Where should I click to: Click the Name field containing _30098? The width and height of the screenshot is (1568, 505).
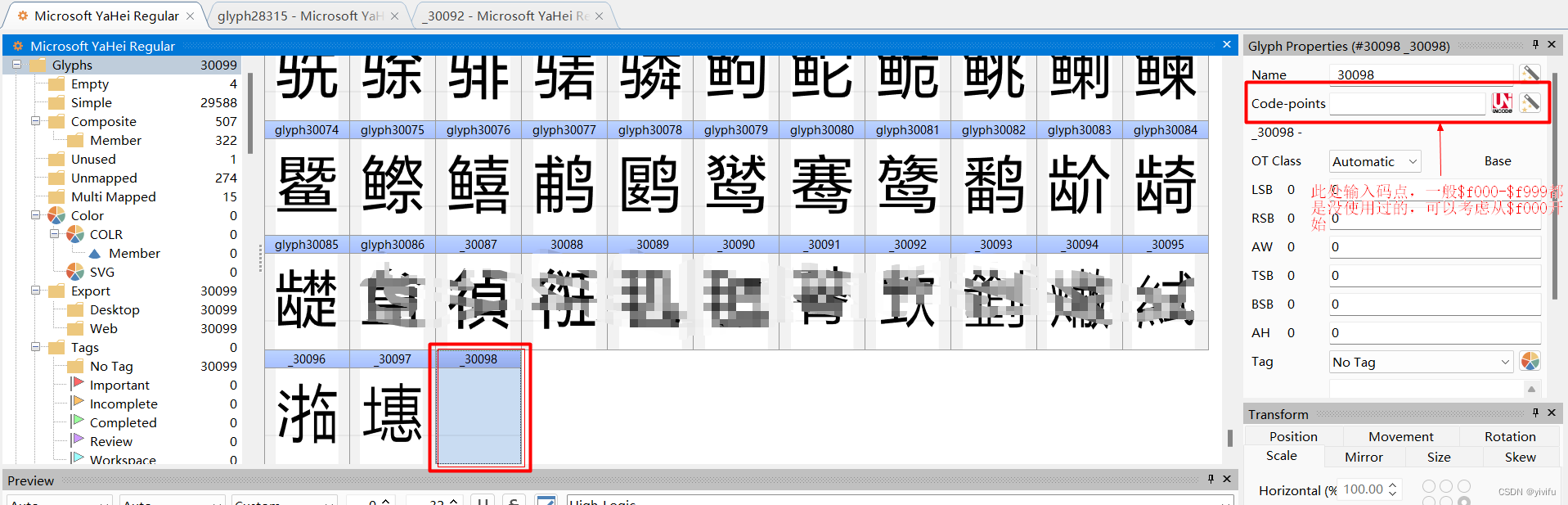point(1421,74)
